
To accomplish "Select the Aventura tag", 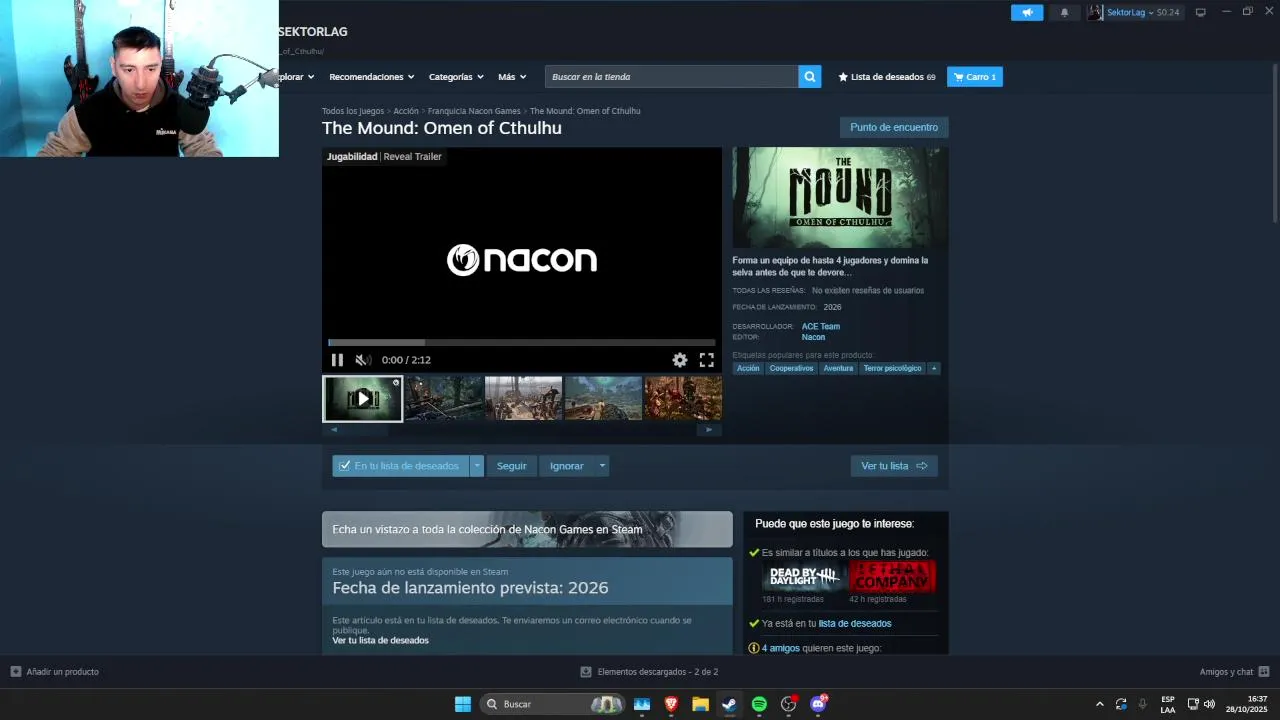I will 838,368.
